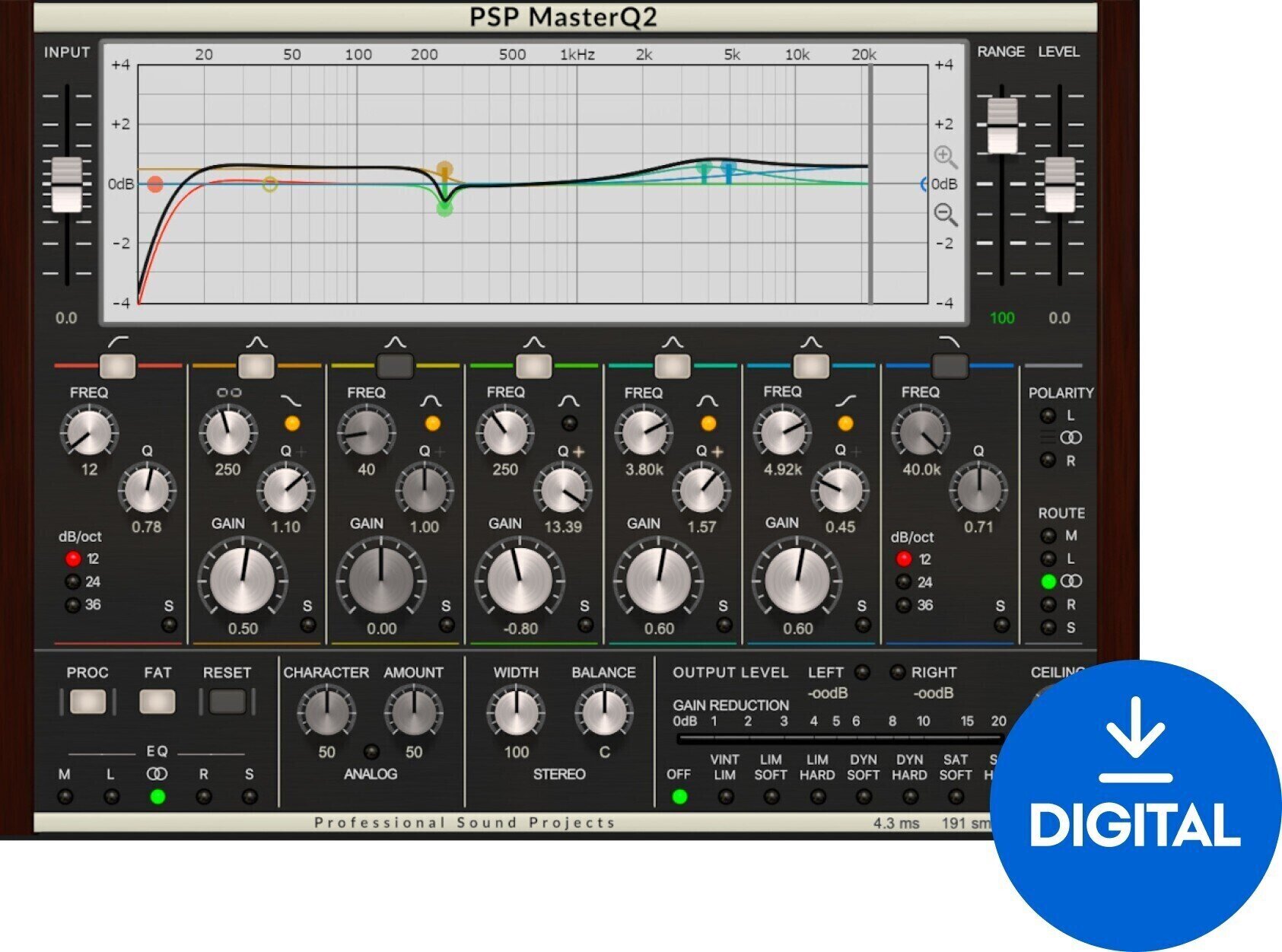Screen dimensions: 1282x952
Task: Invert polarity of the R channel
Action: point(1048,460)
